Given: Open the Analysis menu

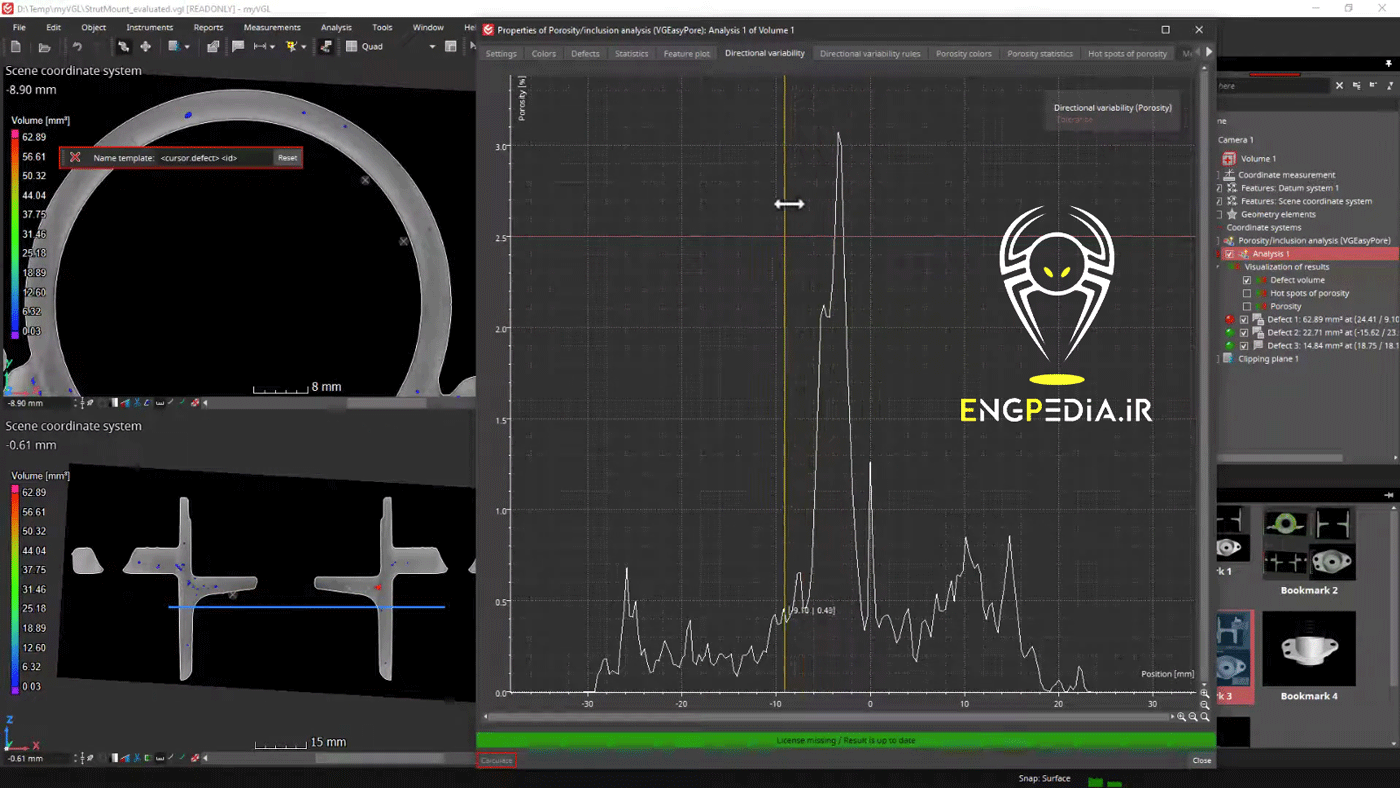Looking at the screenshot, I should pyautogui.click(x=336, y=27).
